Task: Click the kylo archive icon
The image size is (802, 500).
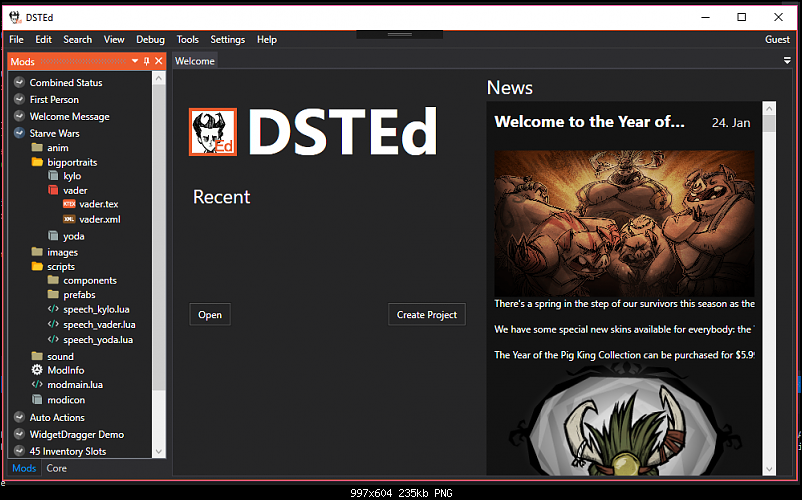Action: click(x=53, y=175)
